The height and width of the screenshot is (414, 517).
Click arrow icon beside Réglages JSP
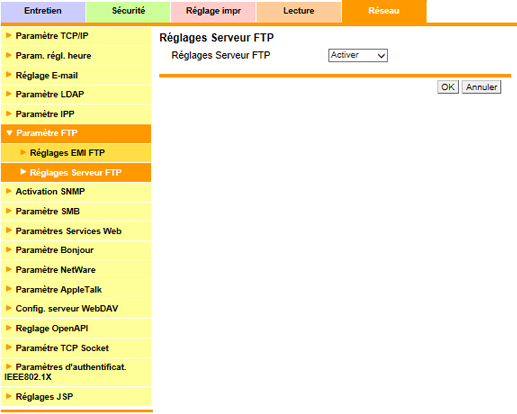pos(9,396)
